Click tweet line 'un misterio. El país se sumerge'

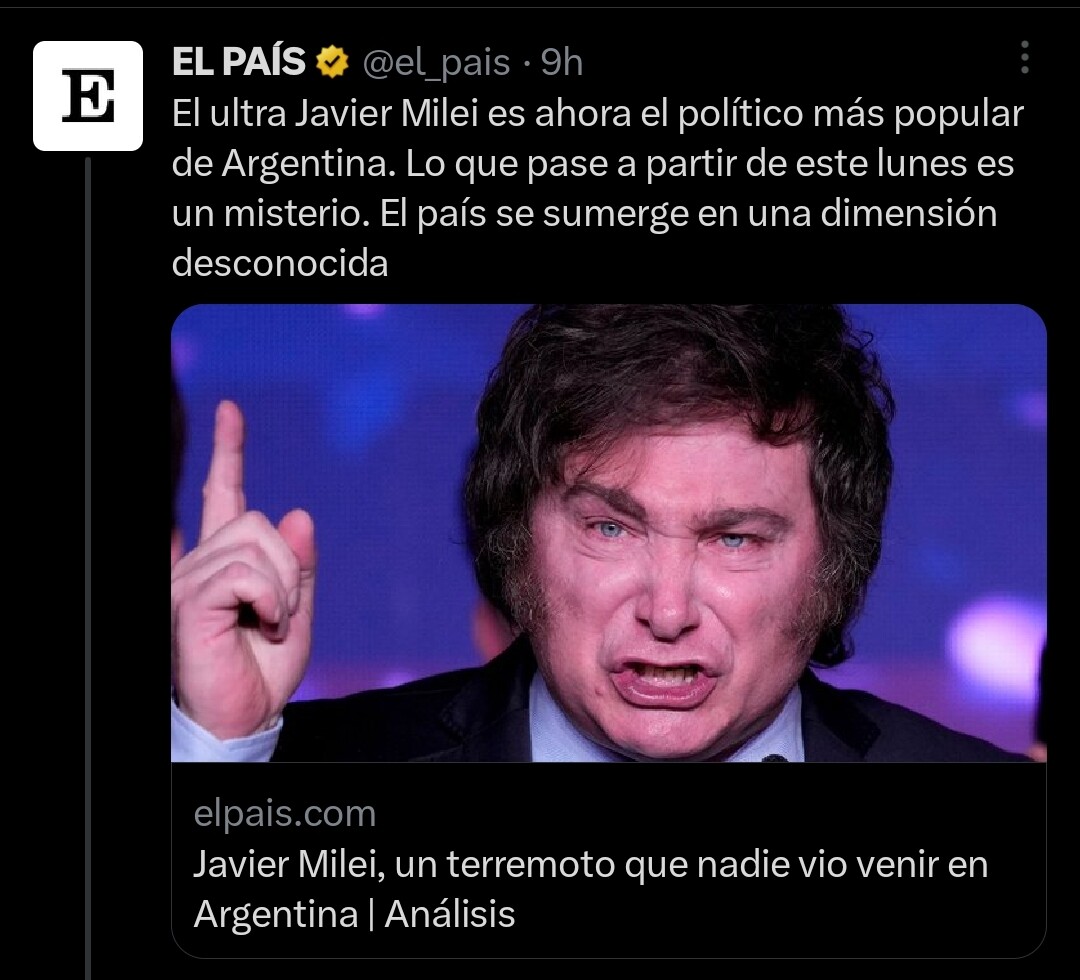pos(584,213)
